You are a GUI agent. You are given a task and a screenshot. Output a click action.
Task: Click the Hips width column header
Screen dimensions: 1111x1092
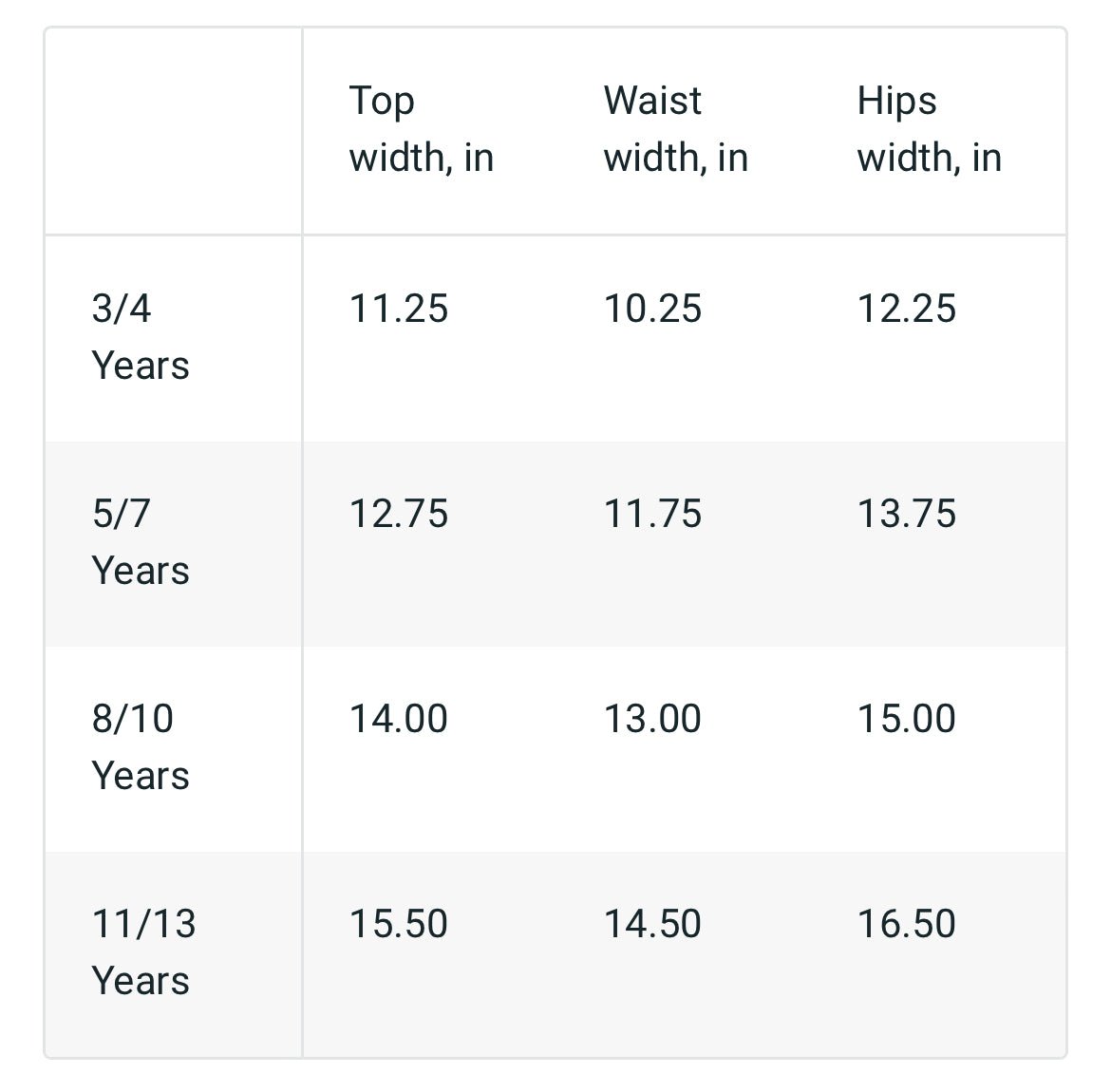click(x=929, y=129)
